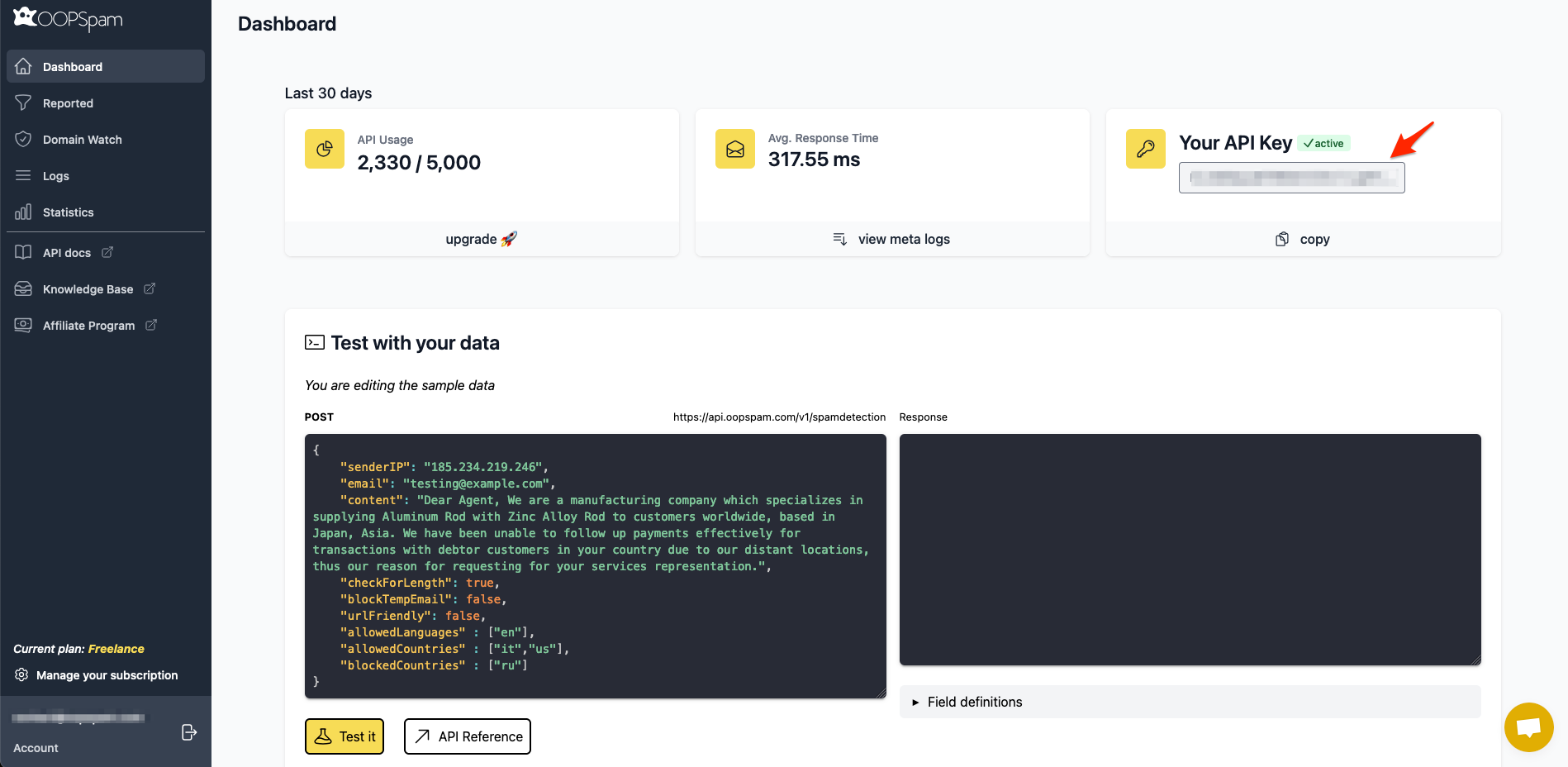Click the Test it button
Screen dimensions: 1568x767
tap(344, 736)
